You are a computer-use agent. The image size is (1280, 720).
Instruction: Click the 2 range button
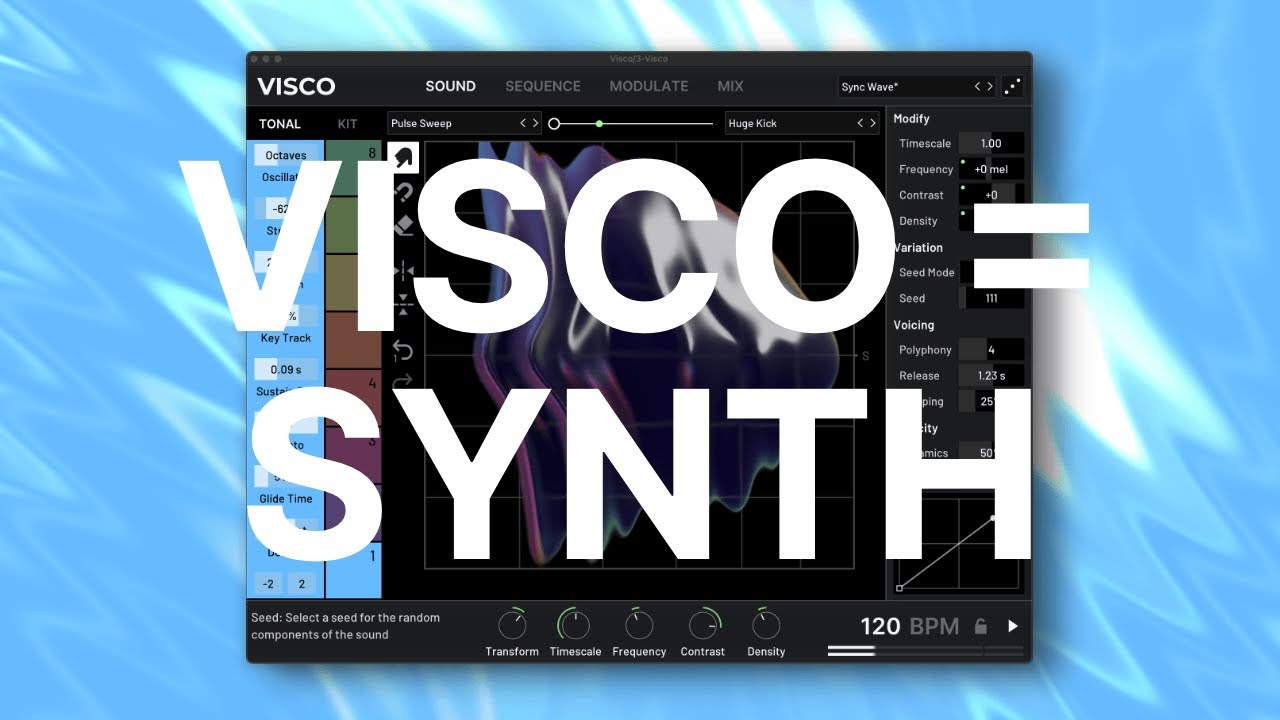(300, 584)
